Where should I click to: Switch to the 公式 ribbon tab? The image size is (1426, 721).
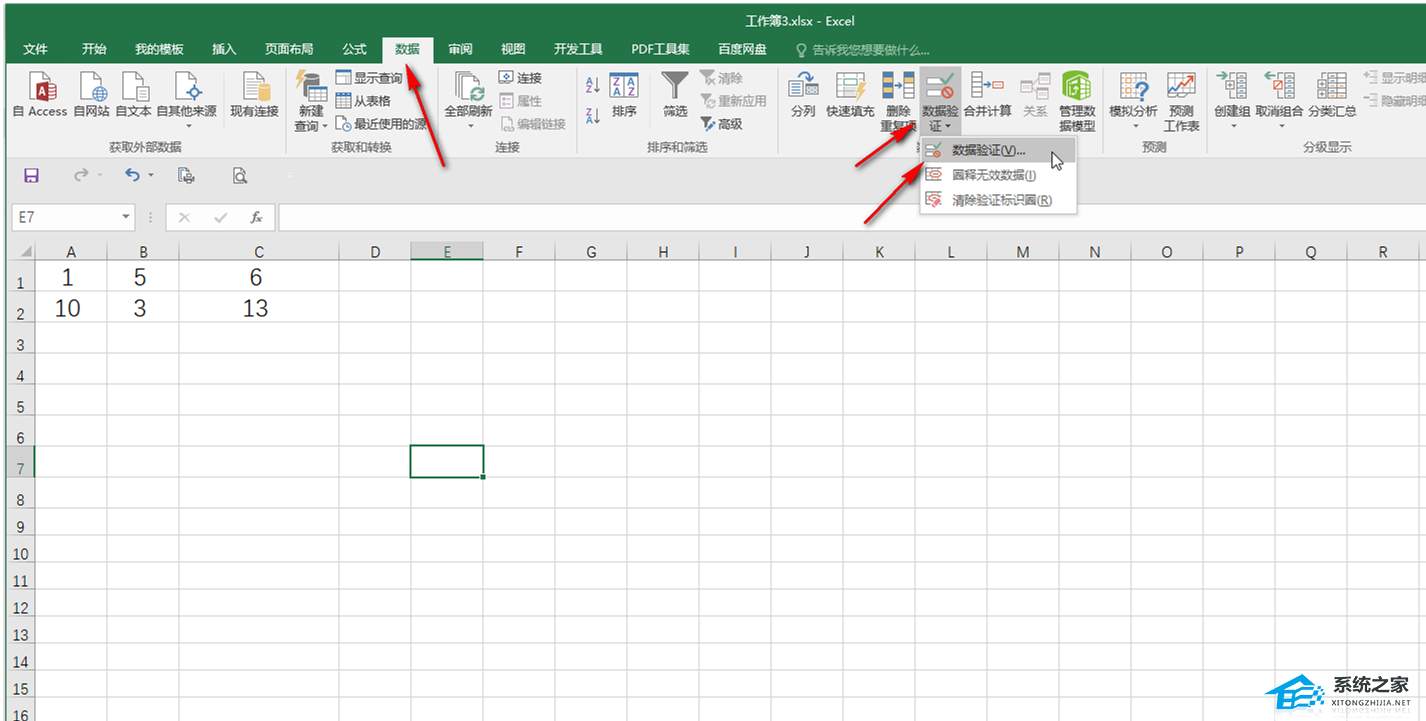coord(354,49)
